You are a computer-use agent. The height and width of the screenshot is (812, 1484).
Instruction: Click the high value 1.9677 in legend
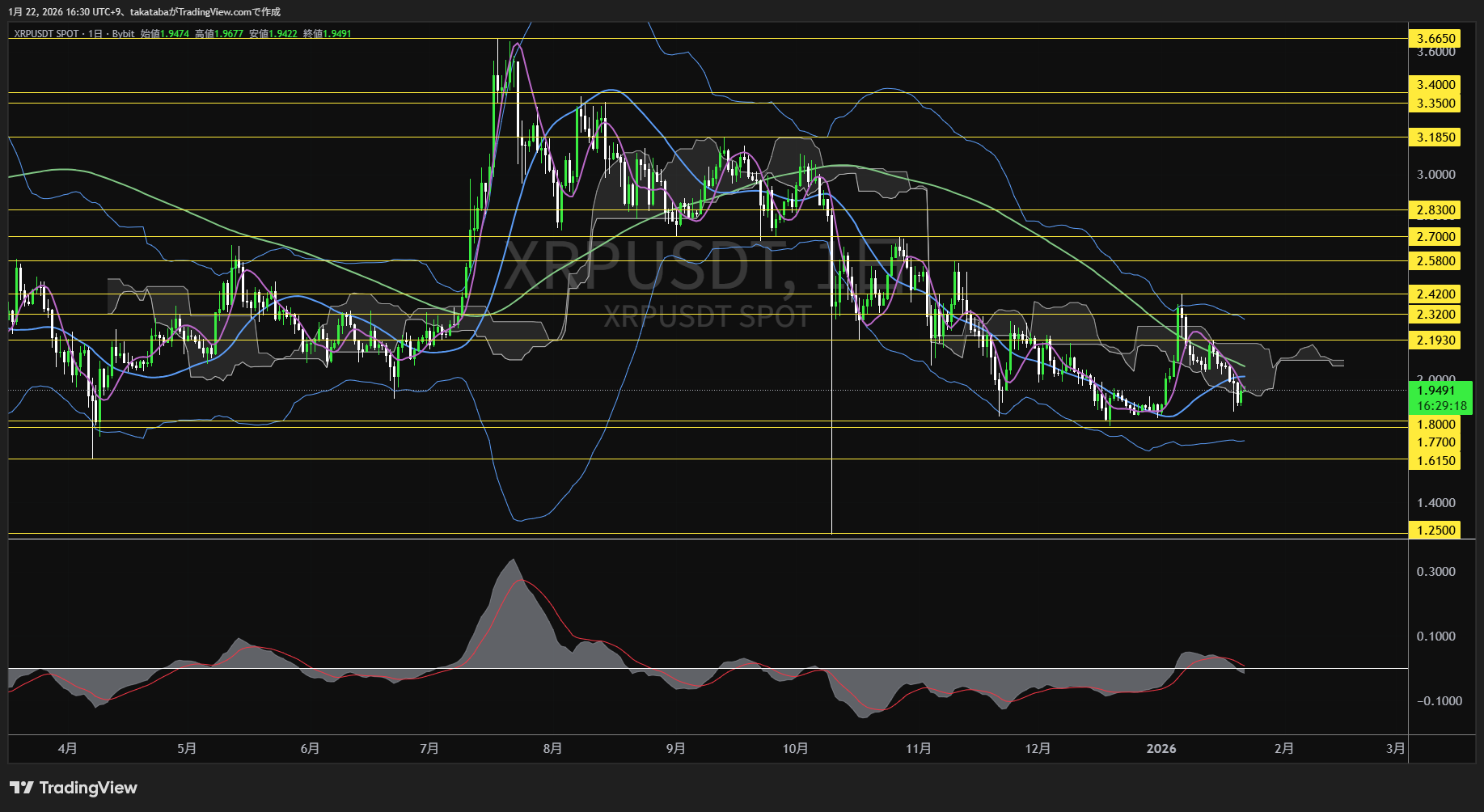tap(229, 34)
